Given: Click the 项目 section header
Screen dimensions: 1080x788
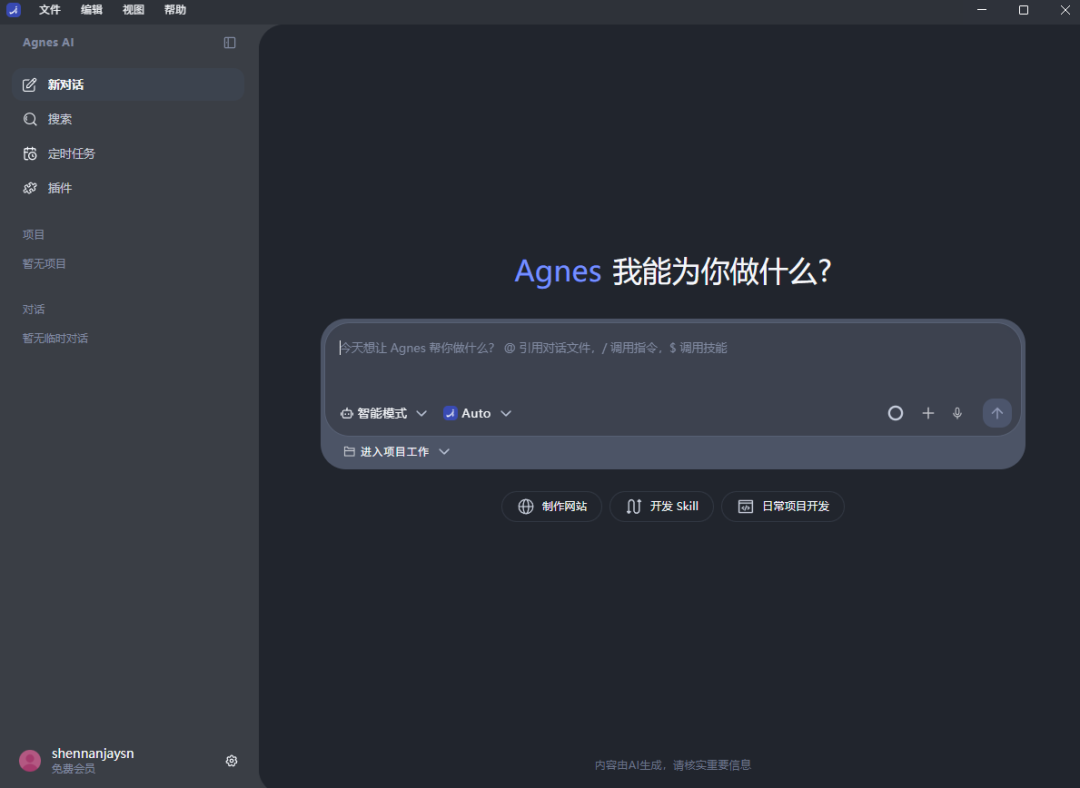Looking at the screenshot, I should [x=33, y=234].
